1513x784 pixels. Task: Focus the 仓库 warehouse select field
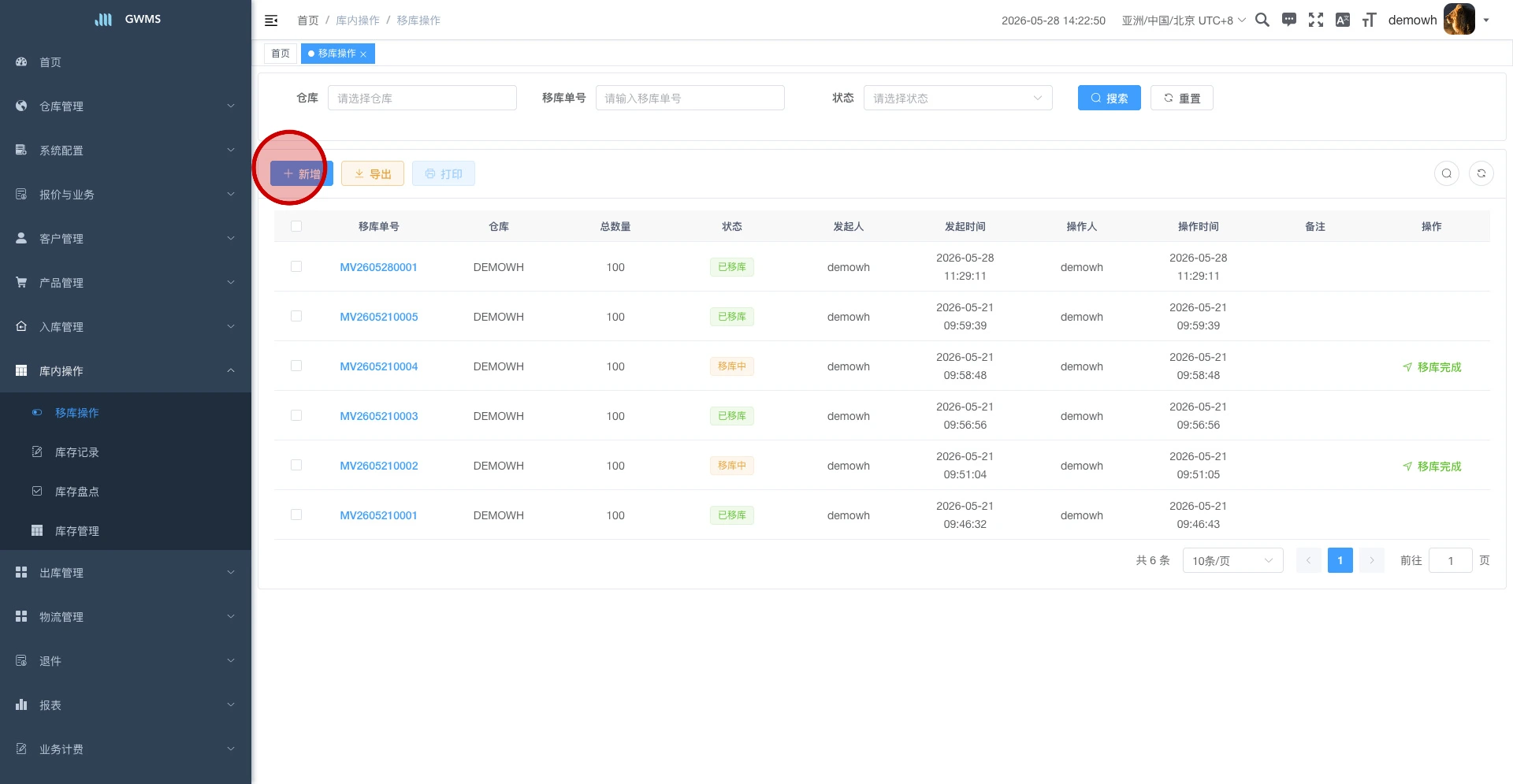(422, 98)
